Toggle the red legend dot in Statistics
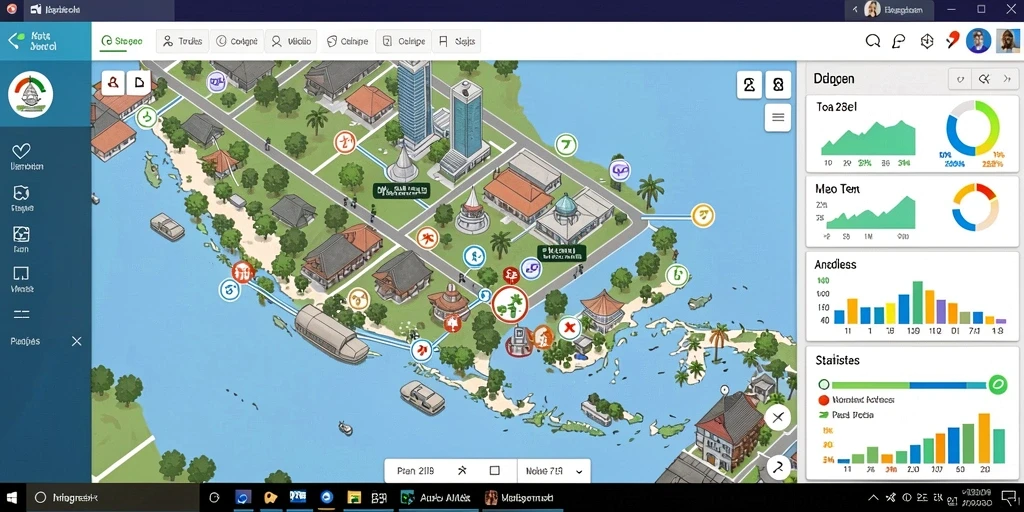 (x=824, y=400)
